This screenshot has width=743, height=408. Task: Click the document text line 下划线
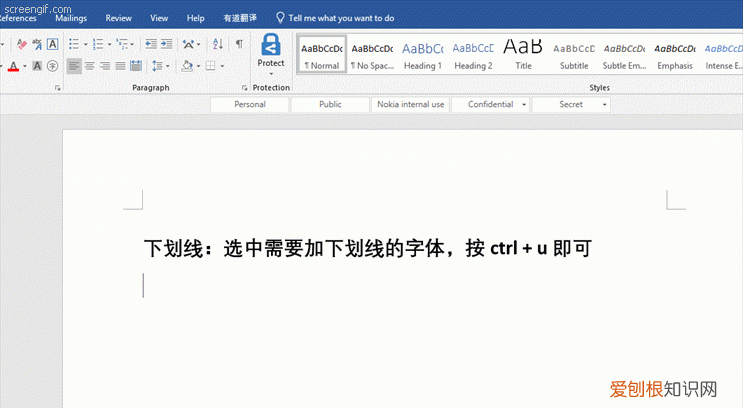point(368,248)
